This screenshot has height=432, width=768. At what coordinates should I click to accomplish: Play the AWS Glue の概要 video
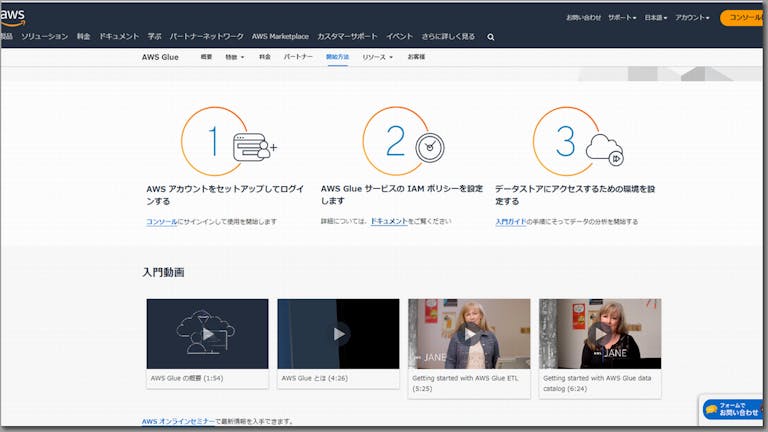tap(207, 334)
